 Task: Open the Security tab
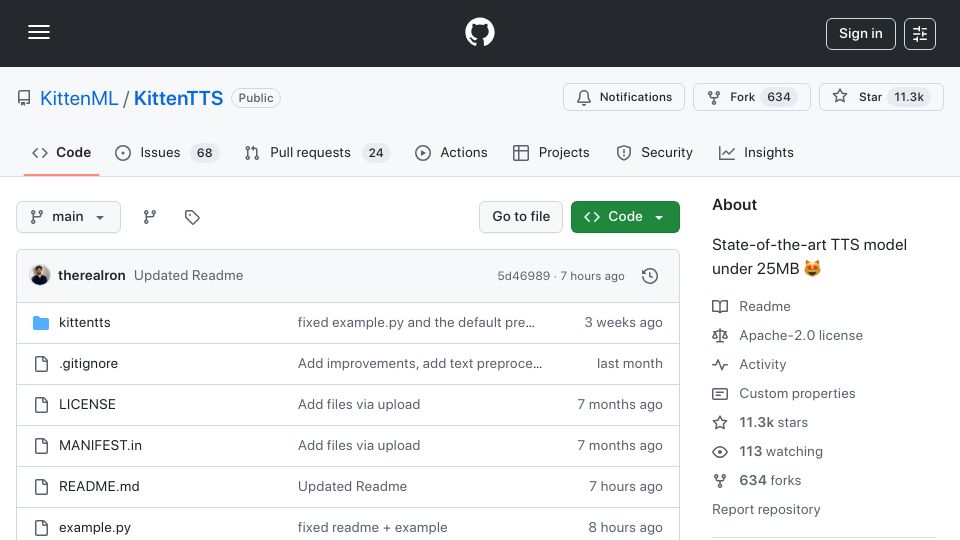click(x=654, y=152)
